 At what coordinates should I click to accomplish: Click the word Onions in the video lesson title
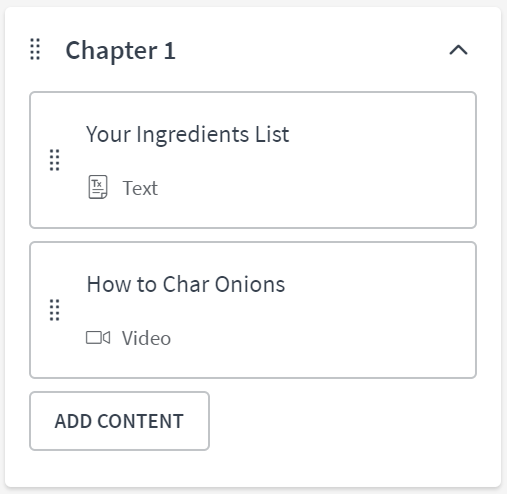(250, 284)
